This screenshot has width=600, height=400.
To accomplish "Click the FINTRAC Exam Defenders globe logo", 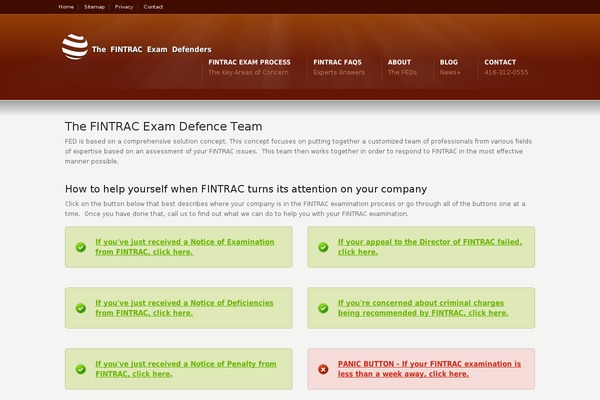I will point(75,47).
